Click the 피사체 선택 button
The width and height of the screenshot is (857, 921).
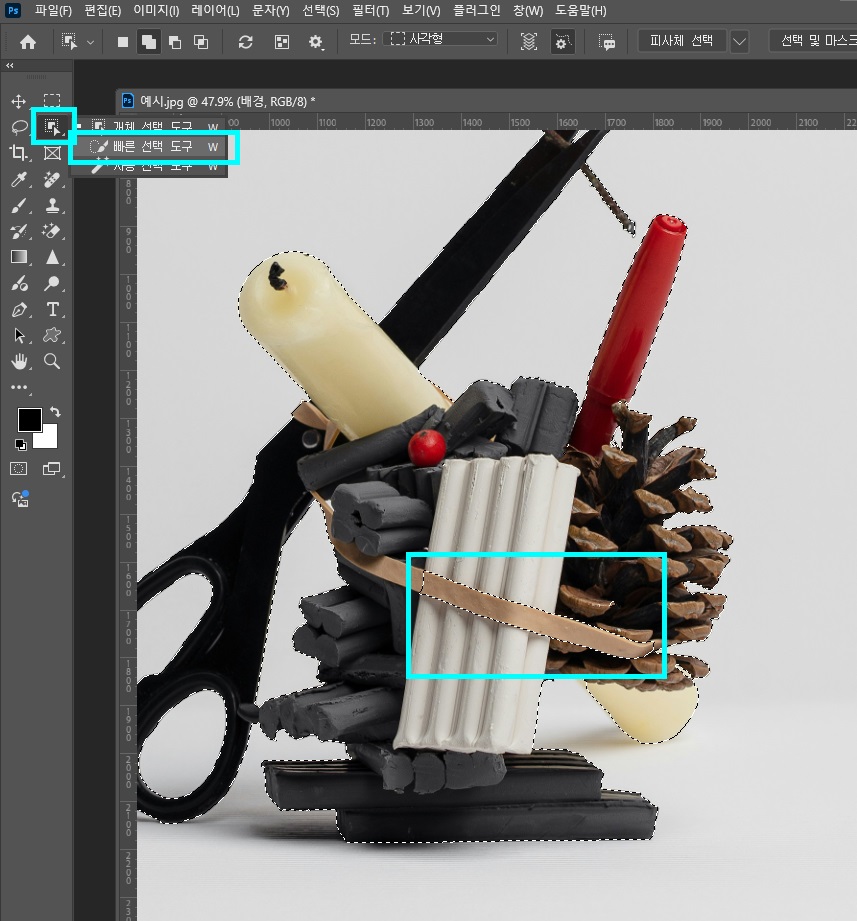681,41
